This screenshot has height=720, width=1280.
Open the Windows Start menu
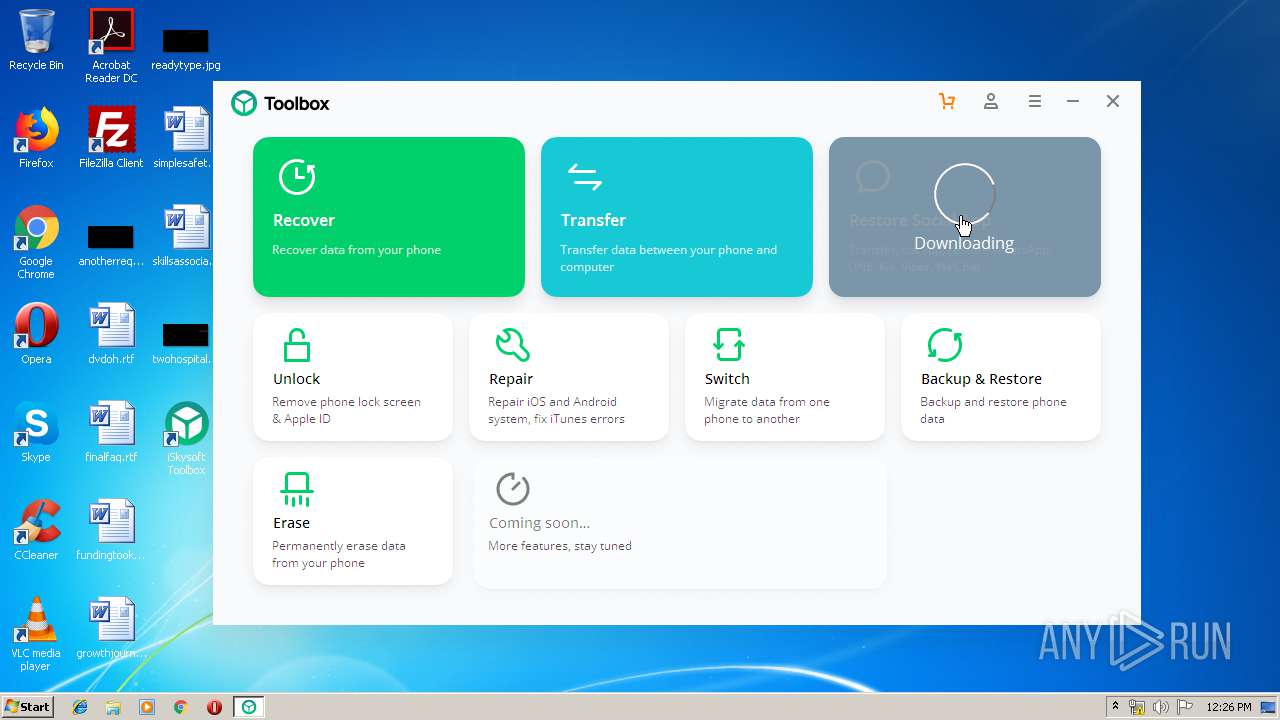coord(28,706)
